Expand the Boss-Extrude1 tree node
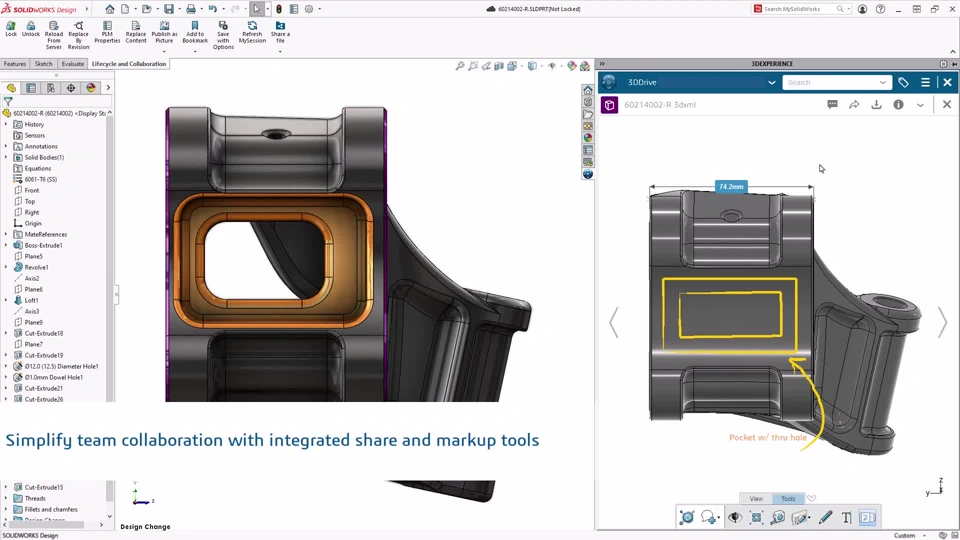The image size is (960, 540). 6,245
